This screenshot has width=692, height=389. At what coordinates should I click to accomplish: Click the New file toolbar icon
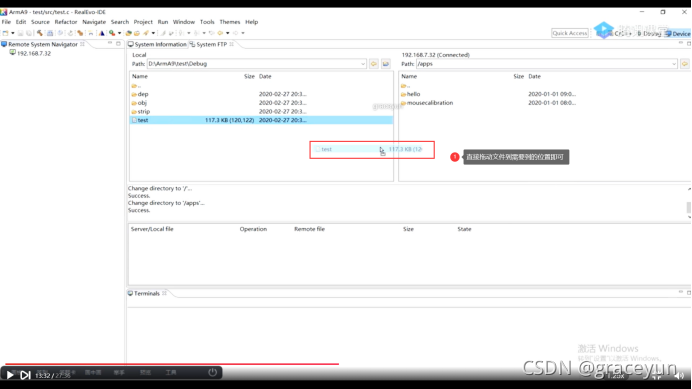coord(5,33)
